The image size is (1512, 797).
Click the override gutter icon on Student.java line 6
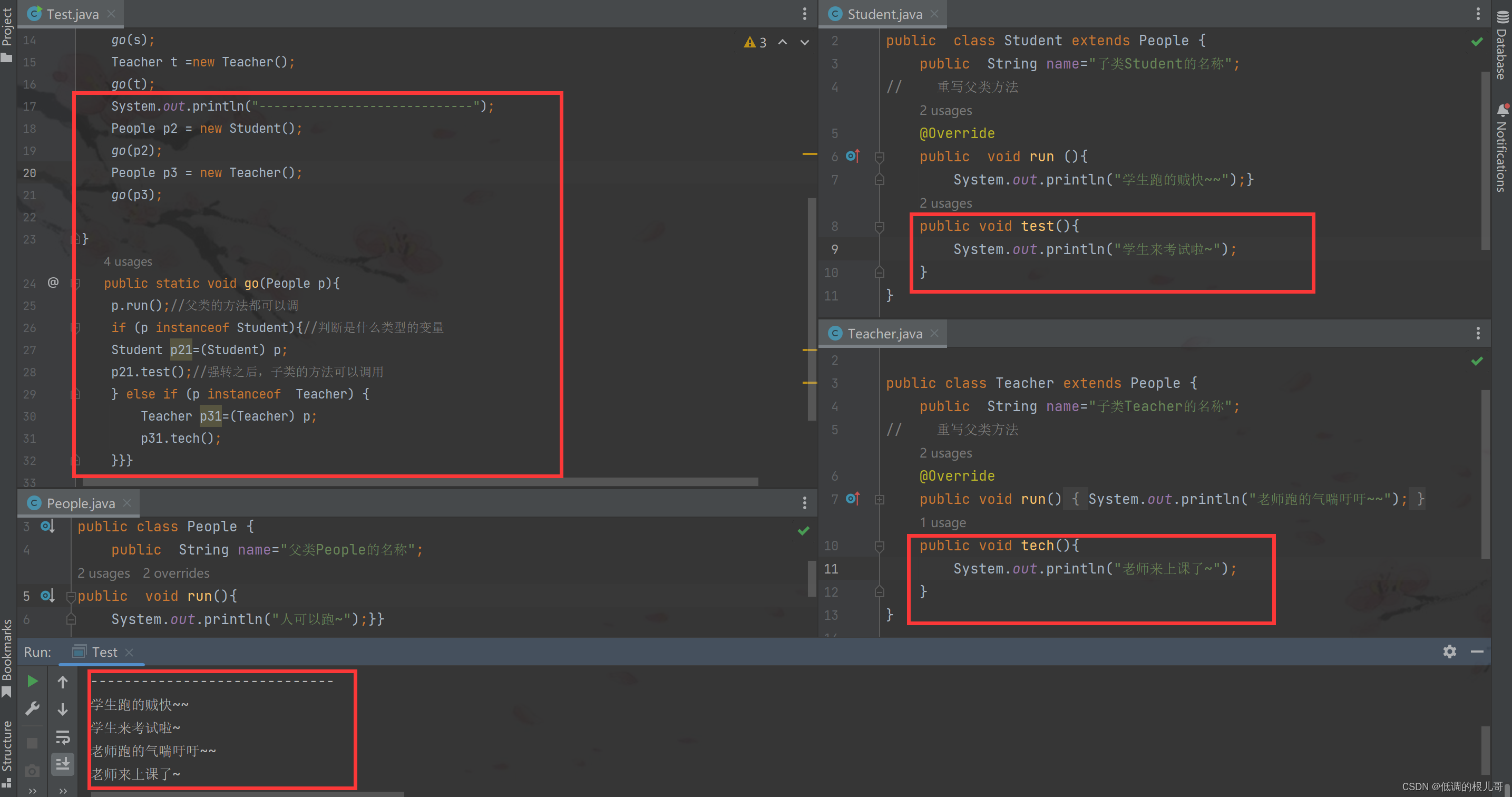click(853, 156)
